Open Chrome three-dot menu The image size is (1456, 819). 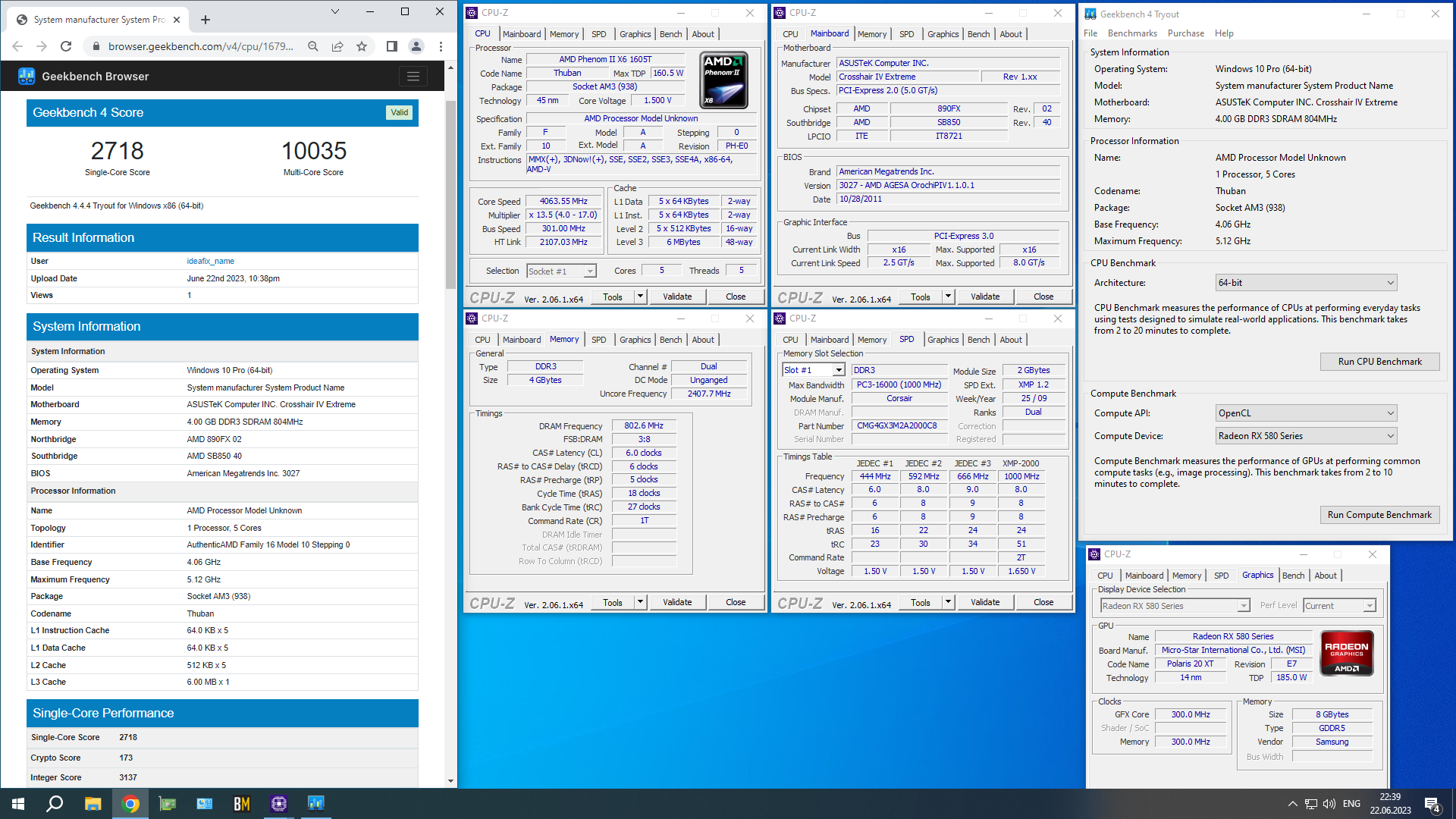pos(441,46)
